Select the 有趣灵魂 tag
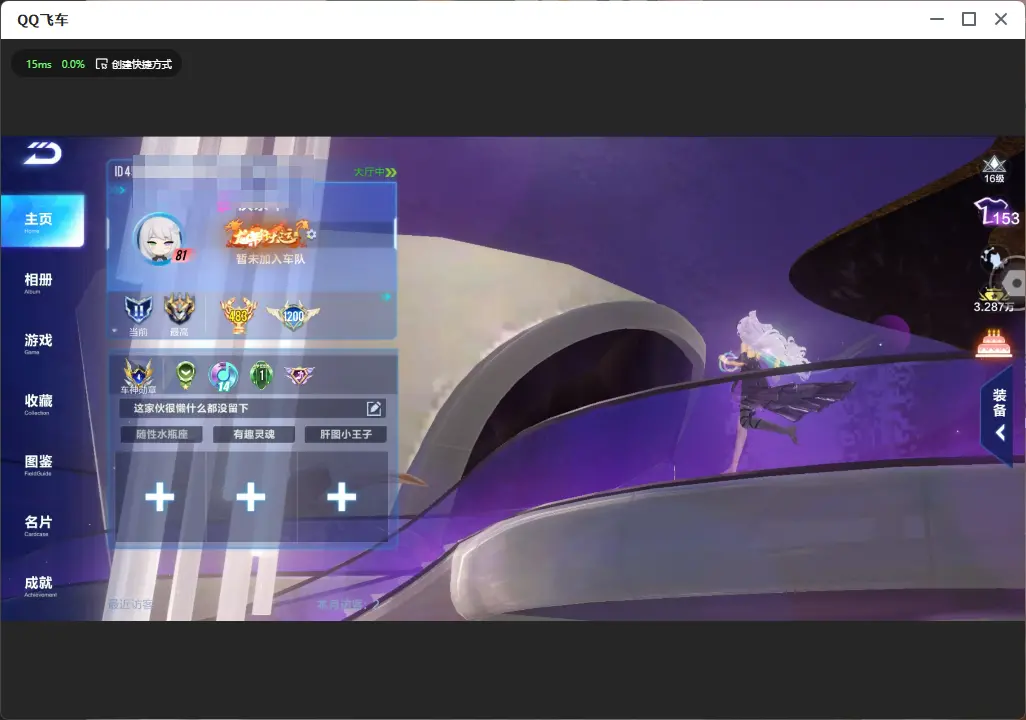This screenshot has height=720, width=1026. coord(254,434)
